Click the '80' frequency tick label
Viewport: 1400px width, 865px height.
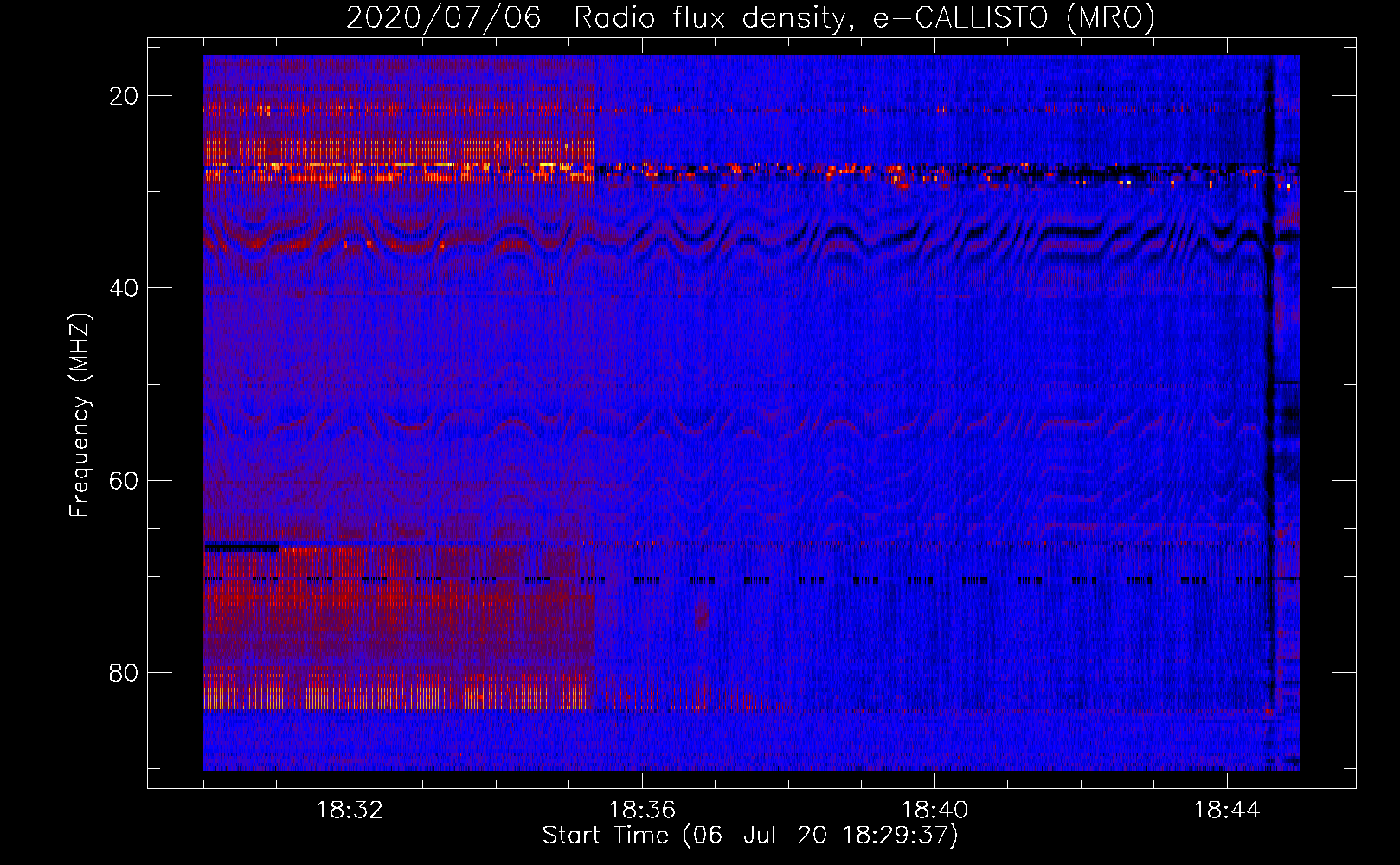coord(124,672)
